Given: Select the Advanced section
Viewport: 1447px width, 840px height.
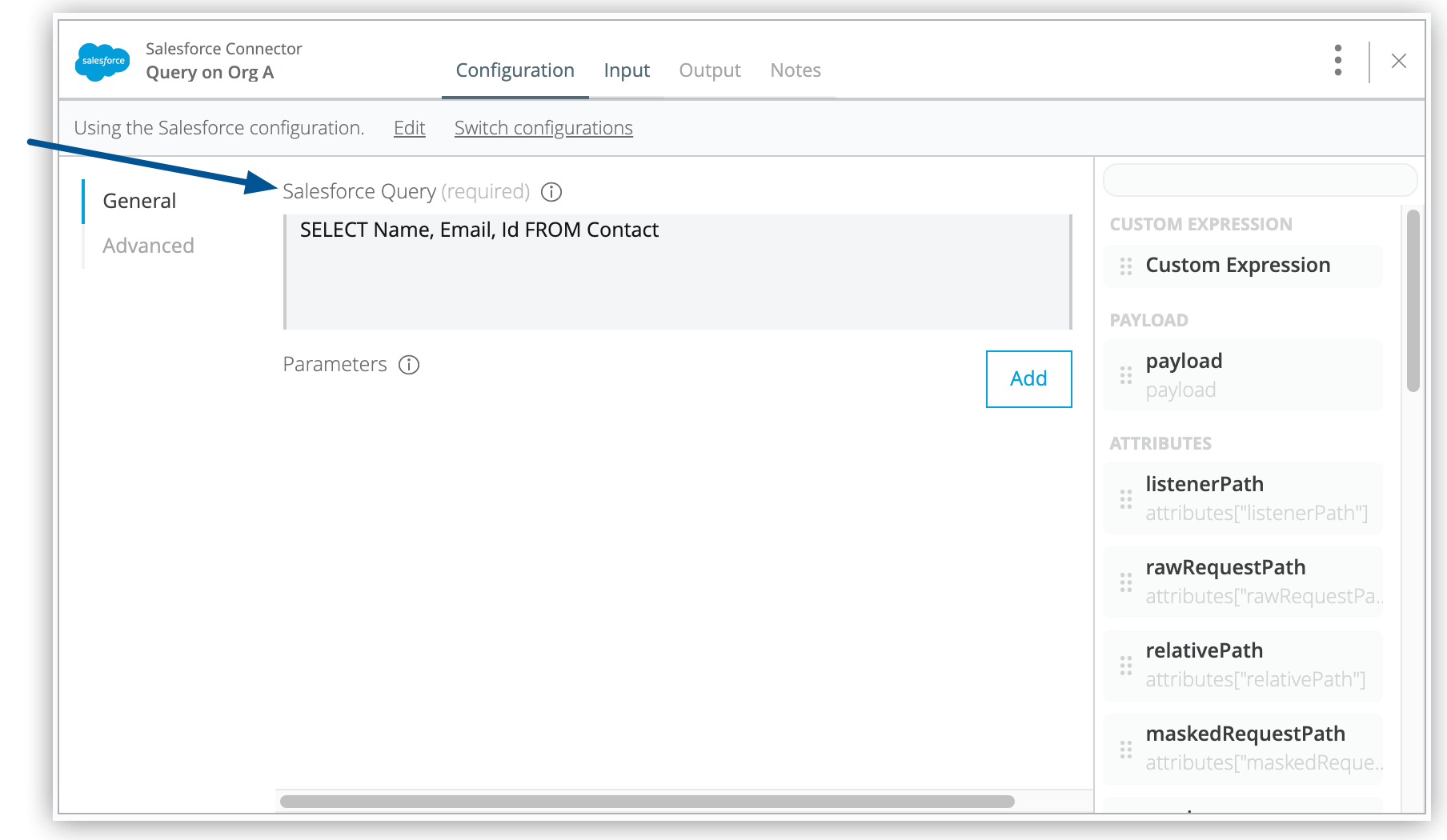Looking at the screenshot, I should (148, 246).
